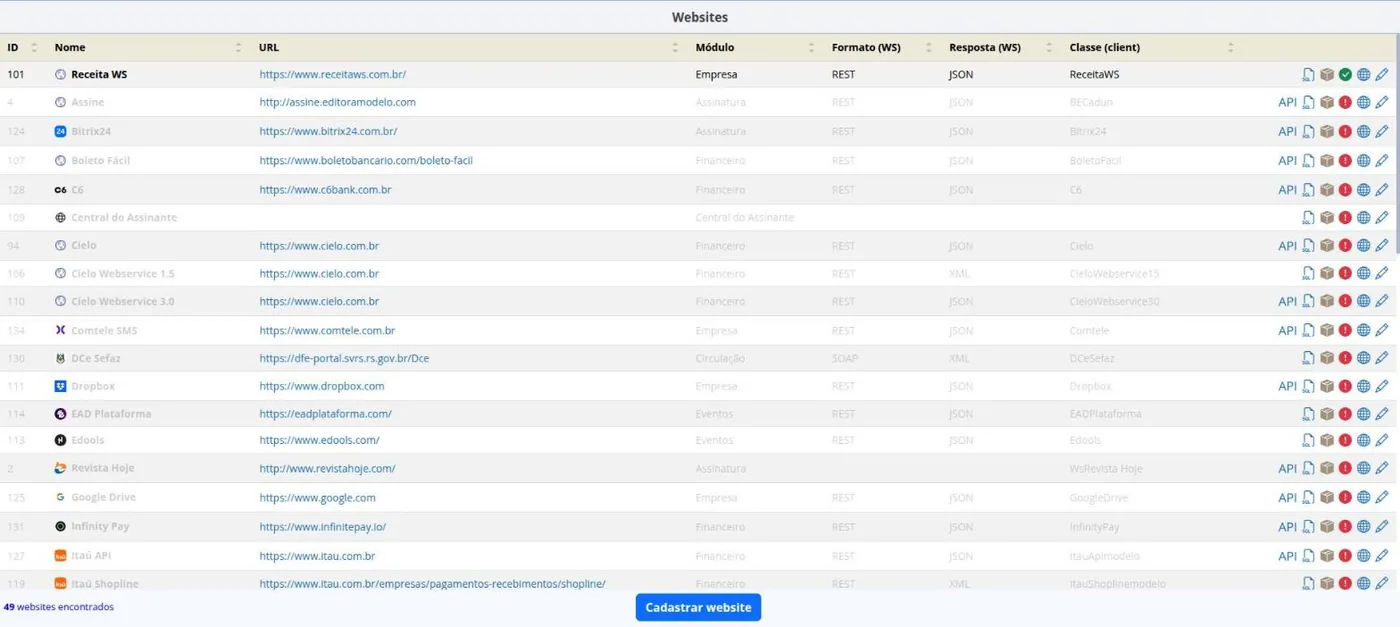
Task: Sort using the URL column arrows
Action: 676,47
